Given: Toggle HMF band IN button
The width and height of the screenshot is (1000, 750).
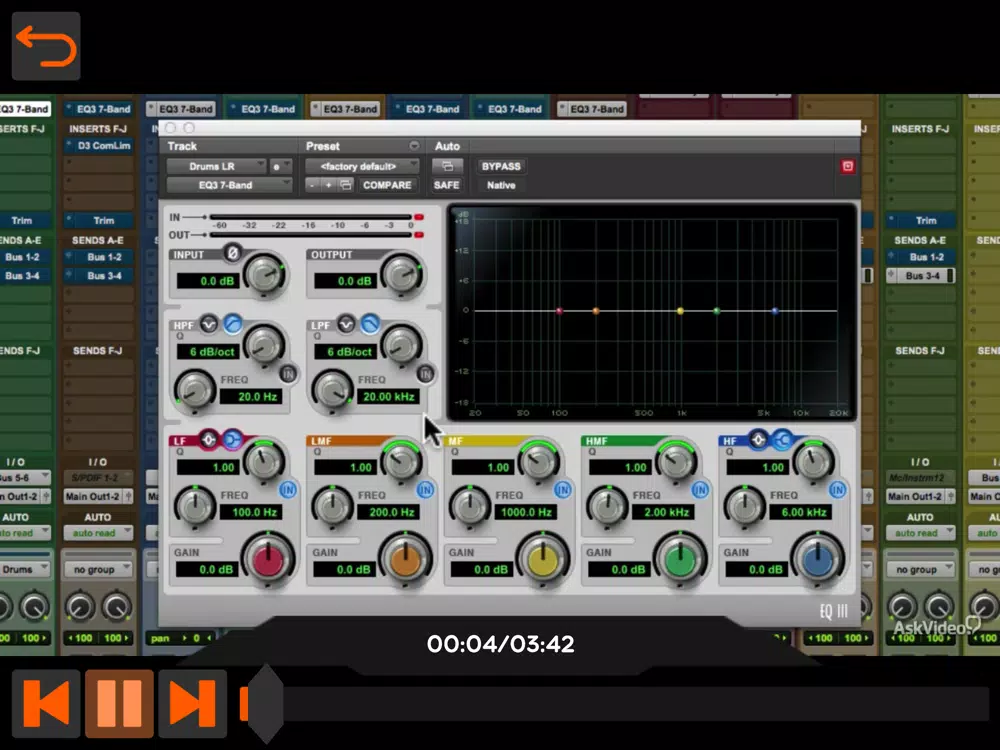Looking at the screenshot, I should tap(700, 490).
